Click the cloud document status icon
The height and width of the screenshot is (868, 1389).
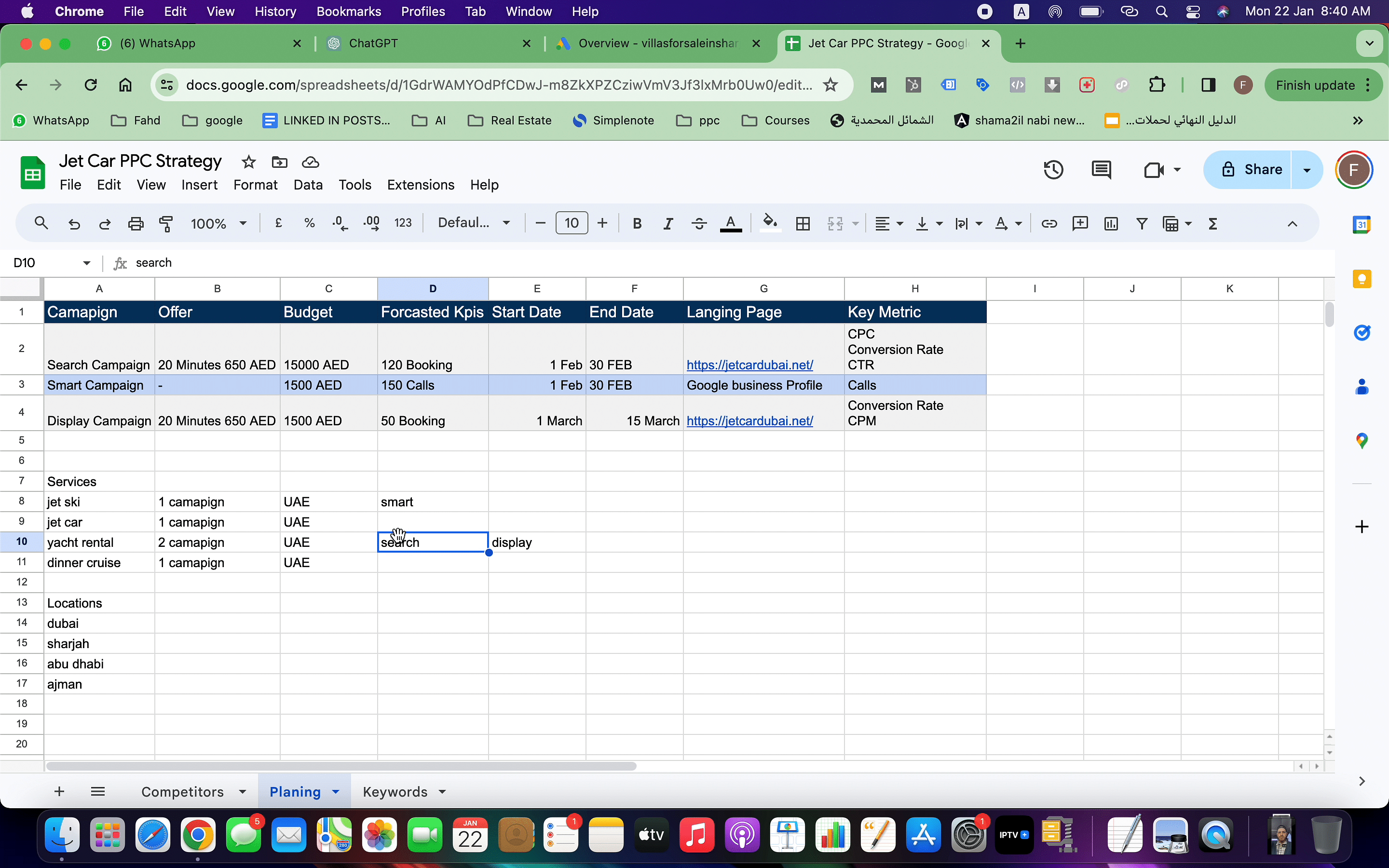coord(311,162)
